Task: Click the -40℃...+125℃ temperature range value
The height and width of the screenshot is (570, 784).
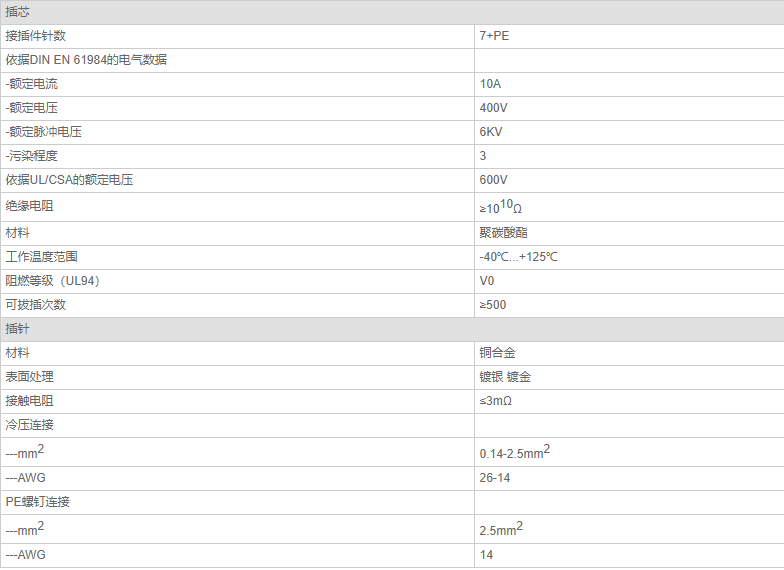Action: pos(518,257)
